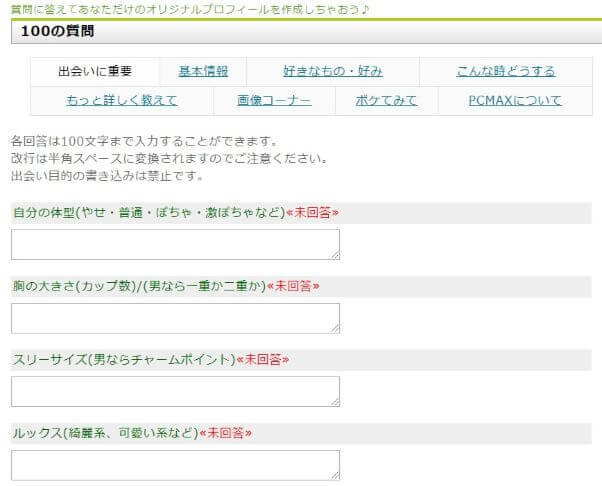
Task: Focus the 胸の大きさ answer text box
Action: 175,318
